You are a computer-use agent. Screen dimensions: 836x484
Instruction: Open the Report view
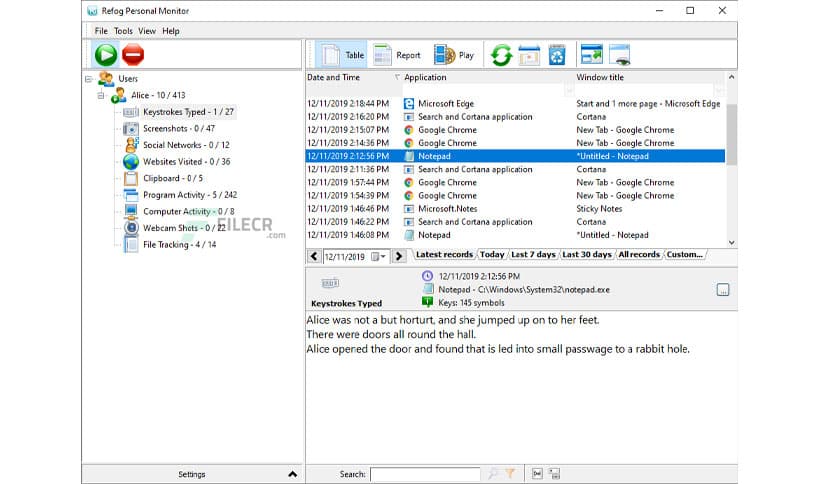click(397, 55)
